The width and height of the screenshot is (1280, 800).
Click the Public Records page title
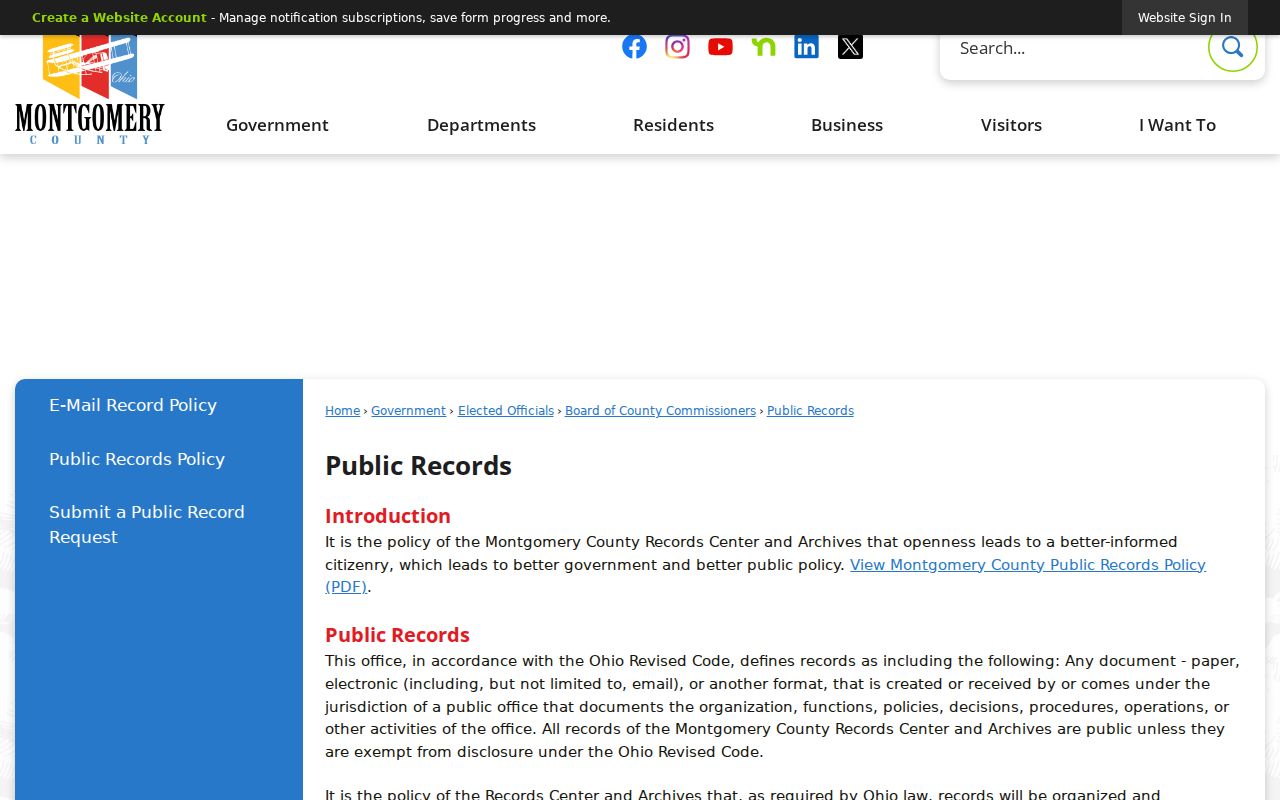click(x=418, y=466)
